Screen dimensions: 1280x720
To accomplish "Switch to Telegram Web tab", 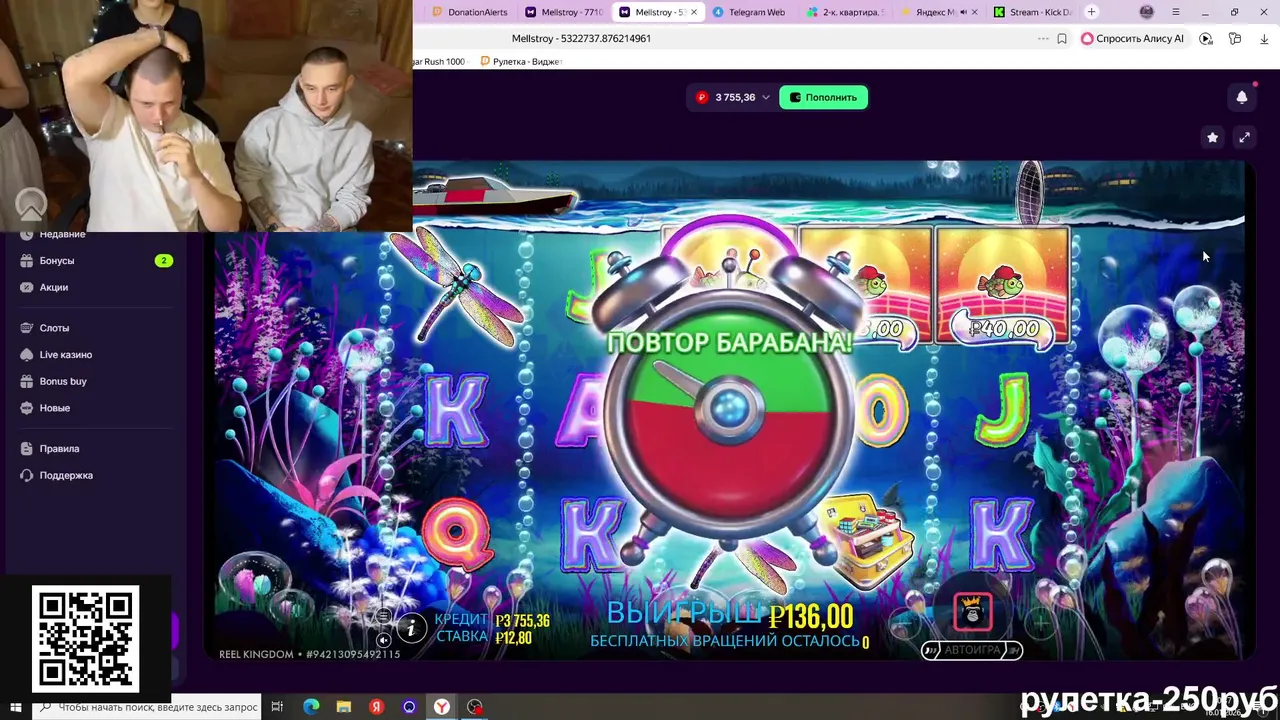I will point(750,12).
